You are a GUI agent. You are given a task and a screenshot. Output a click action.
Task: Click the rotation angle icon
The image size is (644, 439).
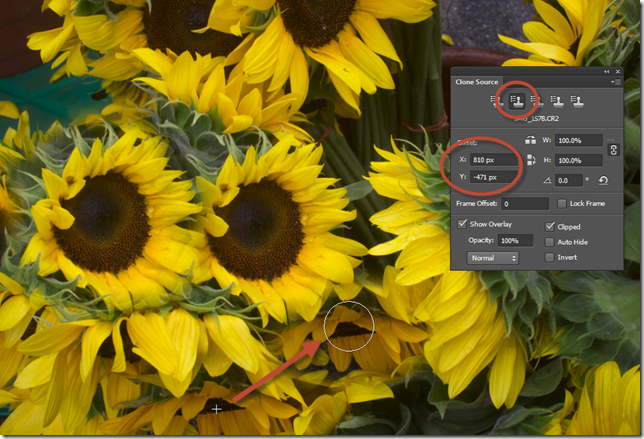pyautogui.click(x=547, y=180)
